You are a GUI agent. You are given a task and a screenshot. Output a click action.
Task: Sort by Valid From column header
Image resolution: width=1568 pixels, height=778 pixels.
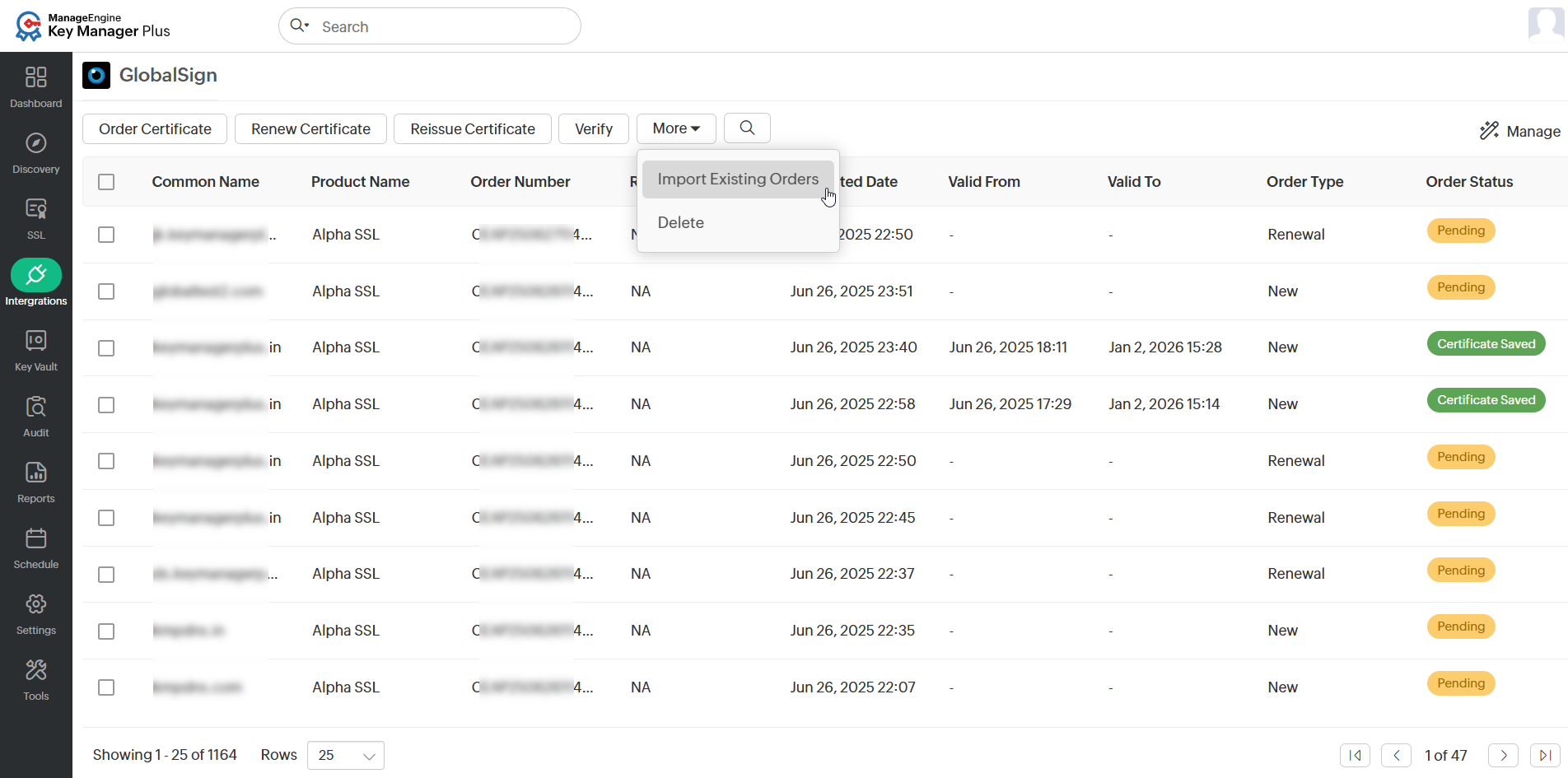pos(984,182)
